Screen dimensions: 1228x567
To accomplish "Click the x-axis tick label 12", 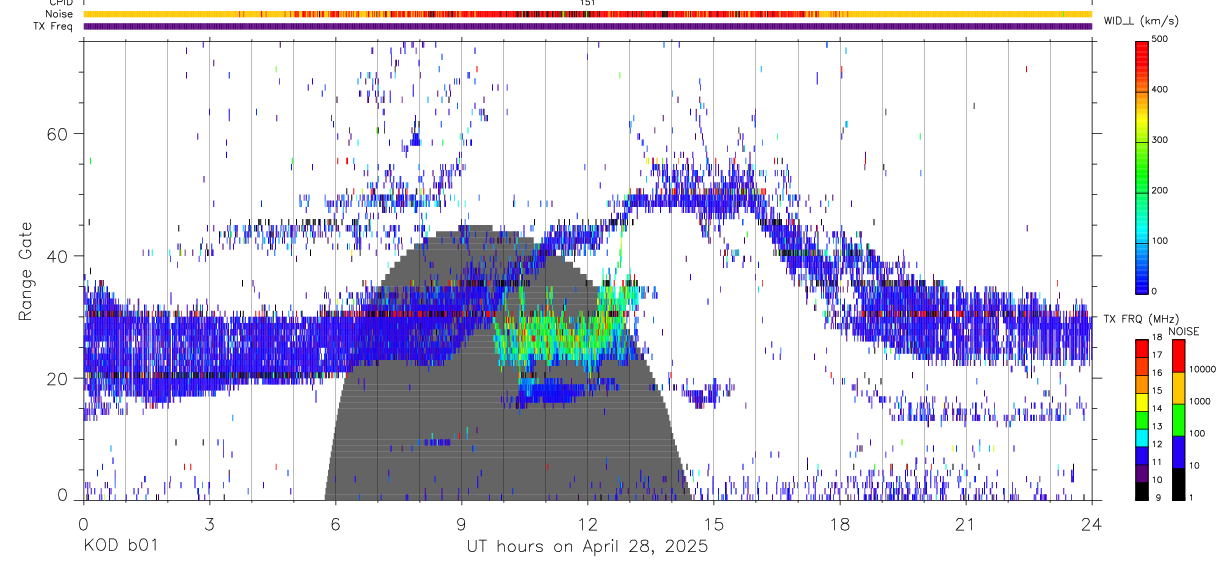I will pyautogui.click(x=587, y=524).
